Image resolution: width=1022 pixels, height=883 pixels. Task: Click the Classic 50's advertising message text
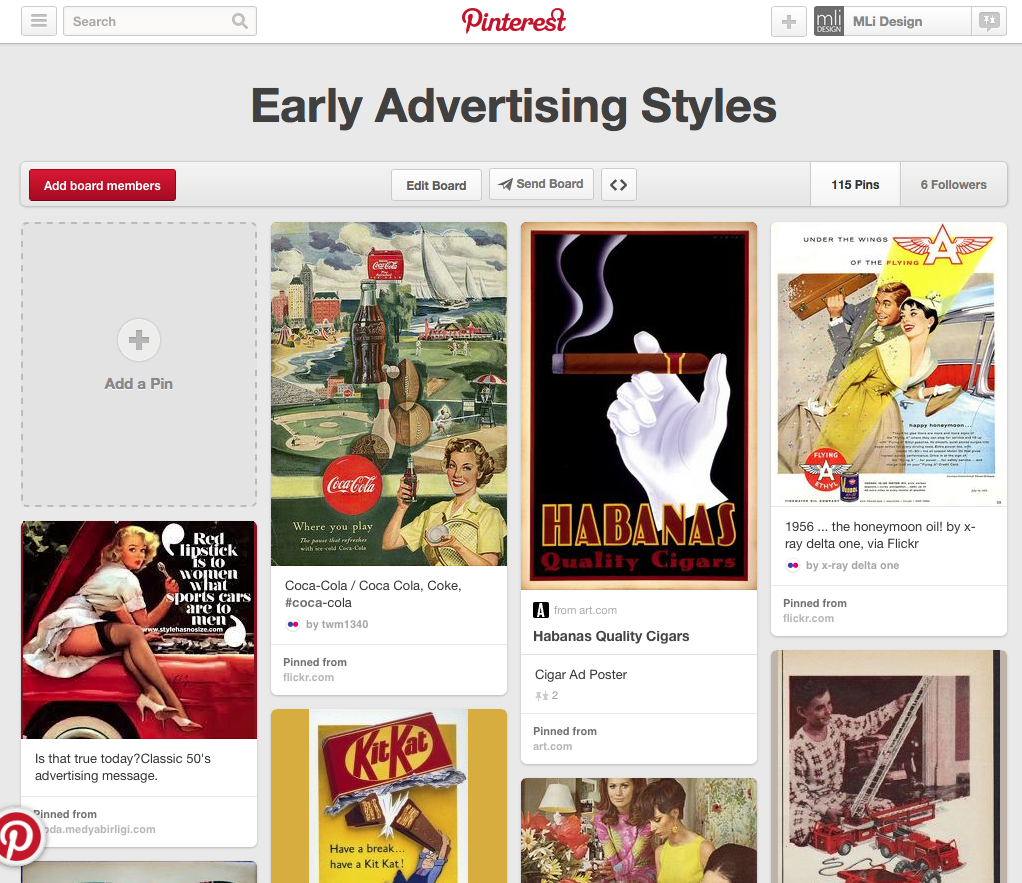coord(123,767)
